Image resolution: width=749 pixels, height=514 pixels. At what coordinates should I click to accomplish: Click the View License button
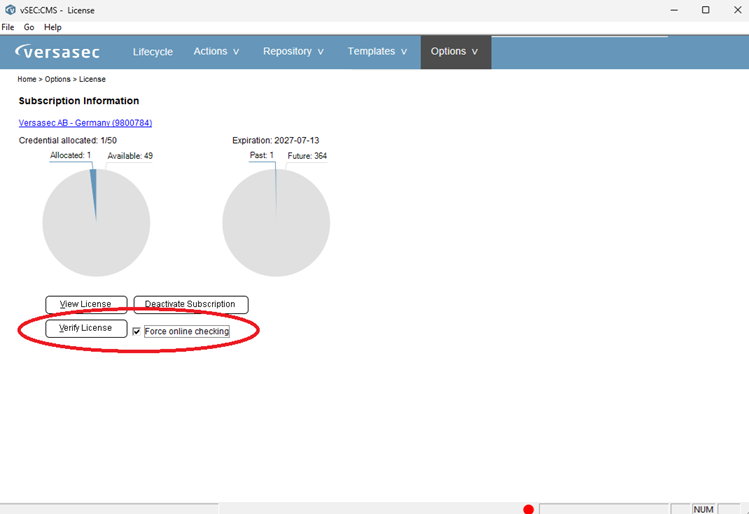(86, 304)
